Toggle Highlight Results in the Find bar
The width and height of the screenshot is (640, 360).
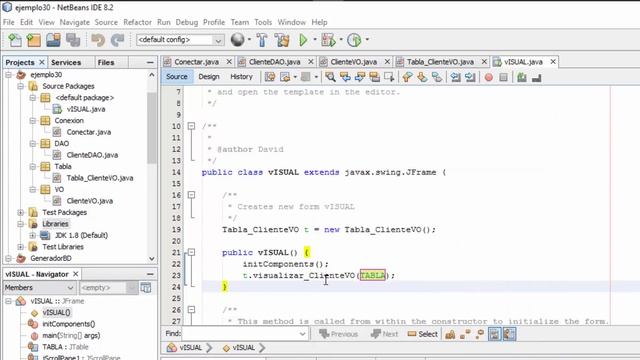(495, 334)
